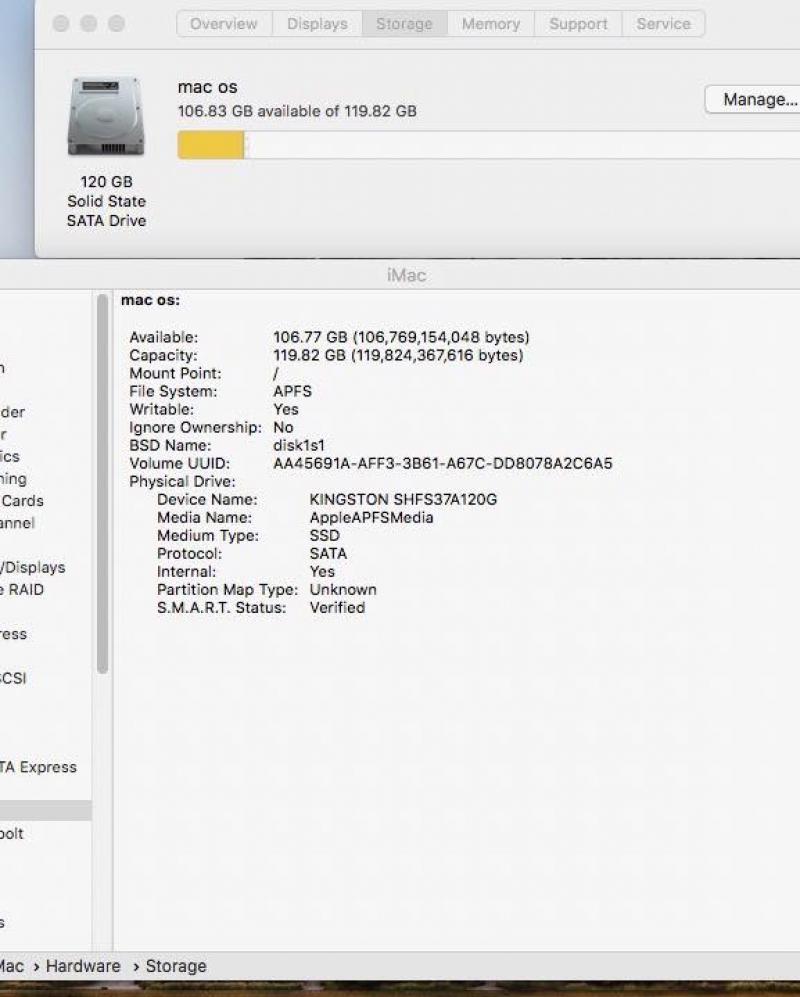Choose Graphics/Displays in the sidebar
The height and width of the screenshot is (997, 800).
tap(33, 567)
